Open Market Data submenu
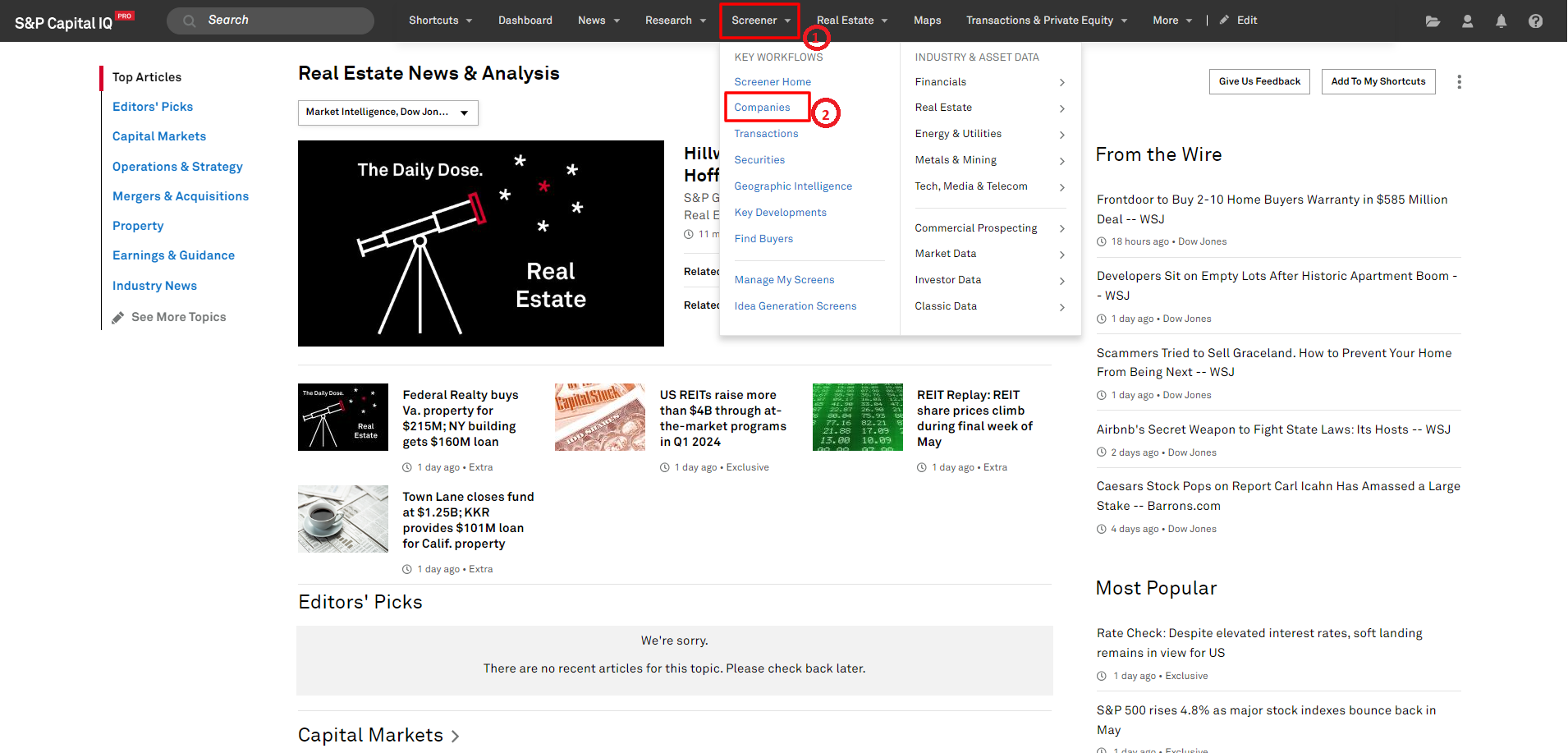The width and height of the screenshot is (1568, 753). (990, 254)
